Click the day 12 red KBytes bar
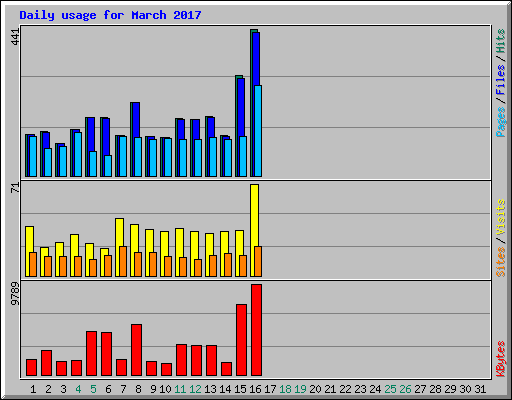This screenshot has width=512, height=400. point(196,361)
